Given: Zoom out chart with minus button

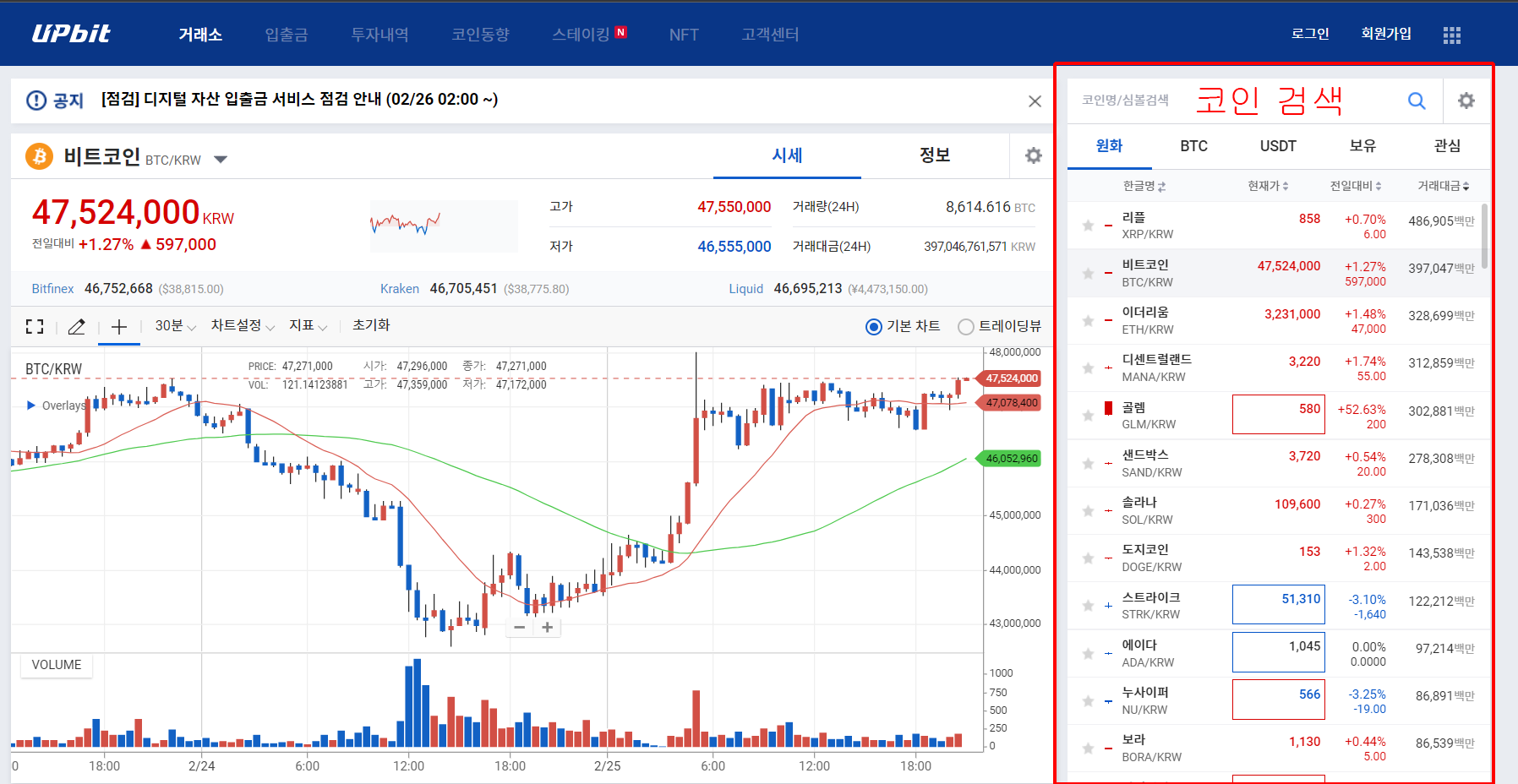Looking at the screenshot, I should click(x=520, y=627).
